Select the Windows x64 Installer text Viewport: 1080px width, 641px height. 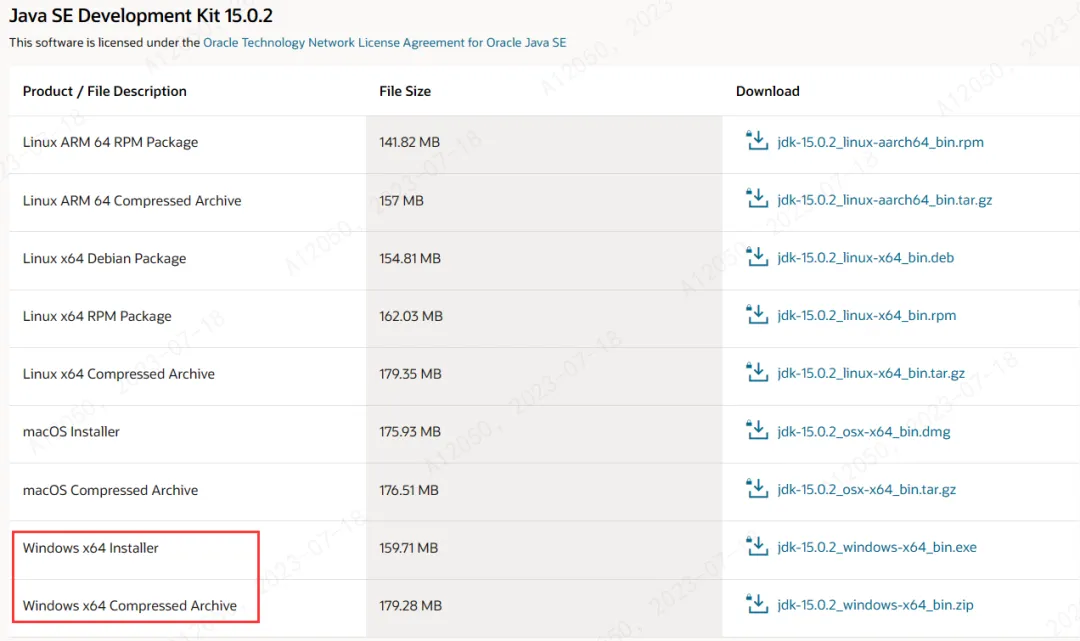[x=90, y=548]
